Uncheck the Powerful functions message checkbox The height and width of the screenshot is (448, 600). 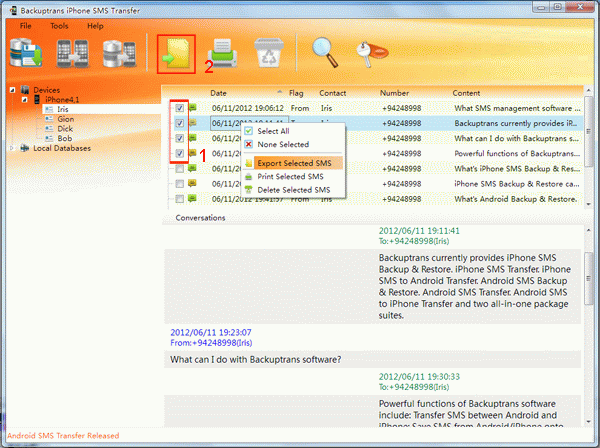(179, 153)
